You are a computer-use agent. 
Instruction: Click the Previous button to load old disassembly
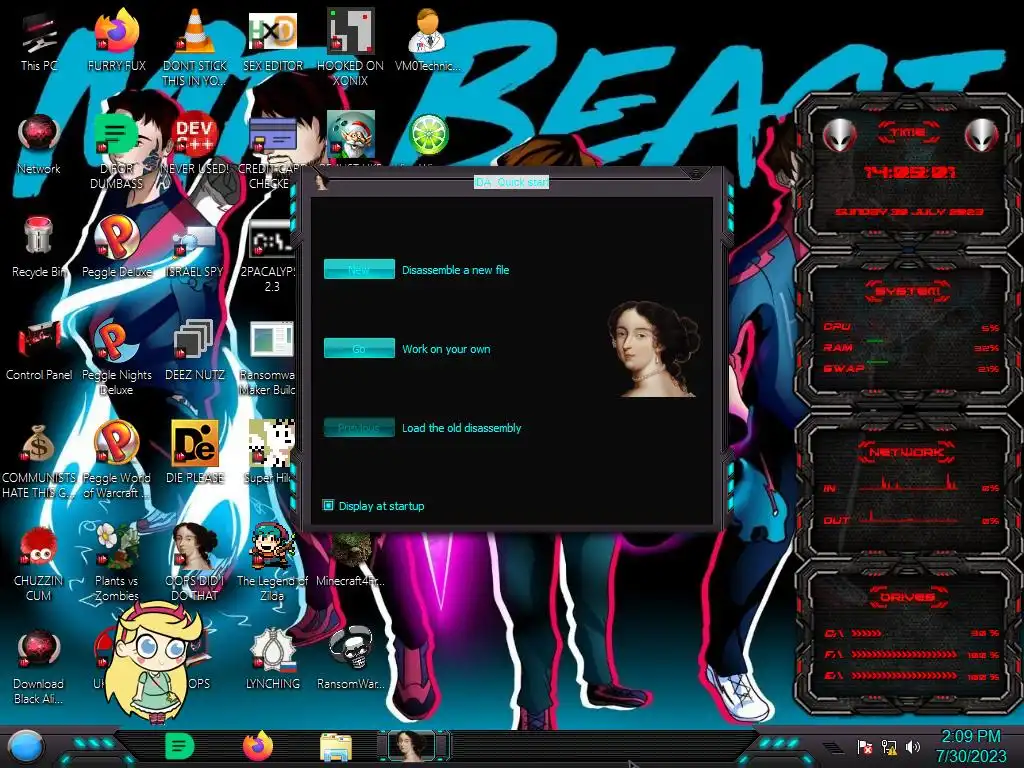click(x=359, y=427)
